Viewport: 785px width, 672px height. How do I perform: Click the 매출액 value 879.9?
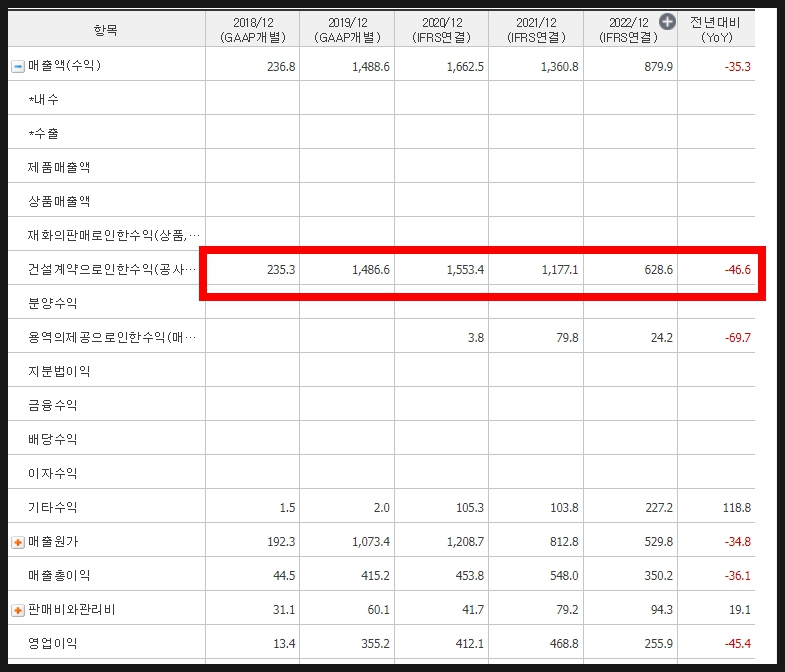tap(658, 67)
